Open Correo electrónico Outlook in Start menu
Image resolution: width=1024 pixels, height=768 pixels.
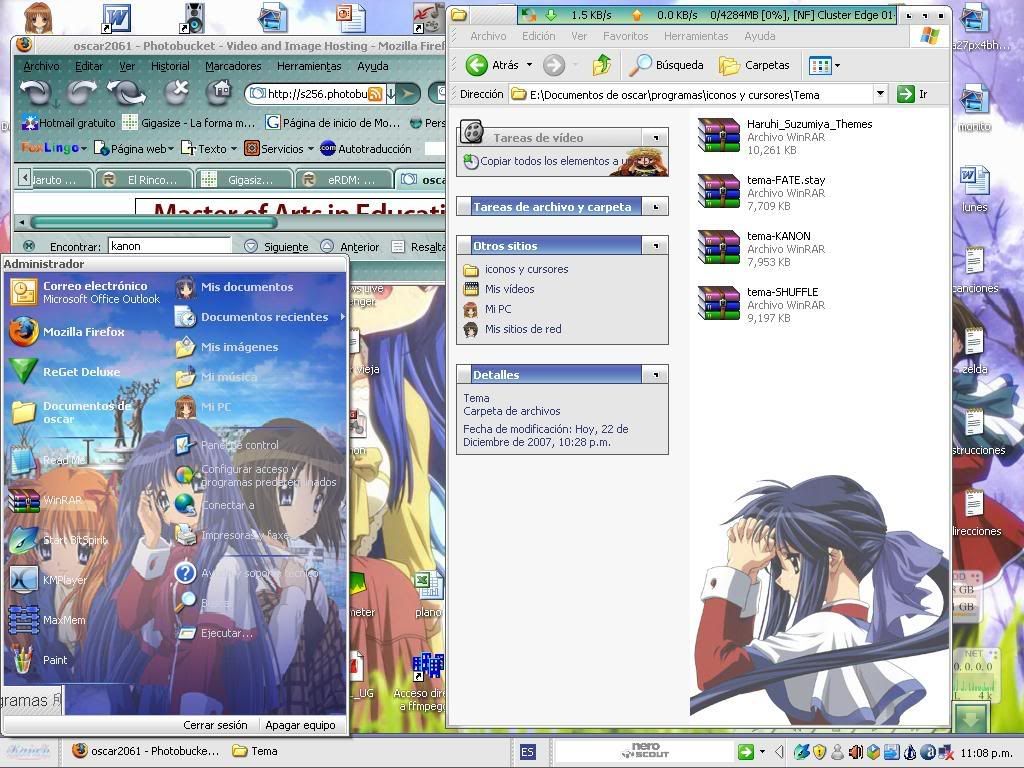tap(85, 292)
